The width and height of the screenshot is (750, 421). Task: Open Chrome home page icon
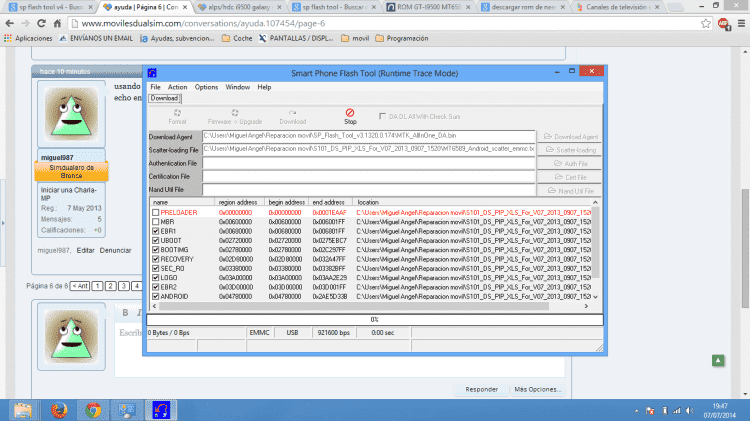click(x=57, y=23)
